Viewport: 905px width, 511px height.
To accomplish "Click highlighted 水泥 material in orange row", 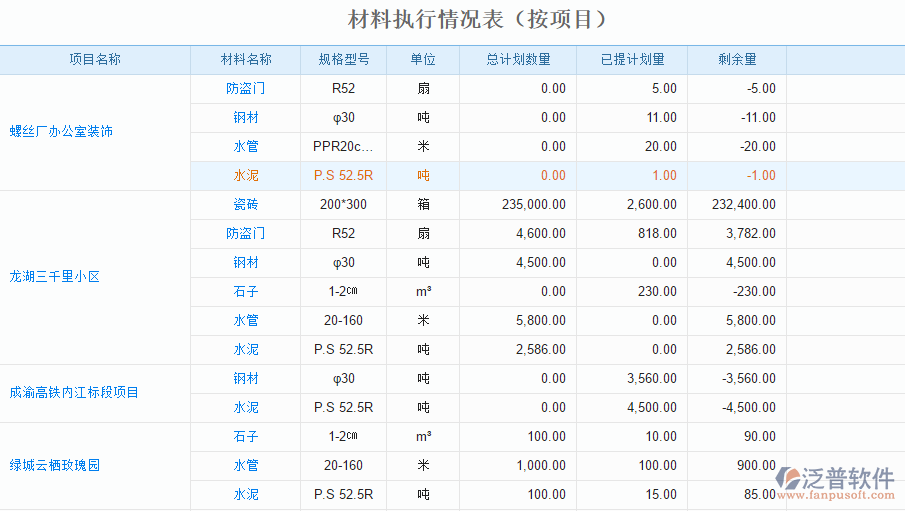I will click(x=245, y=176).
